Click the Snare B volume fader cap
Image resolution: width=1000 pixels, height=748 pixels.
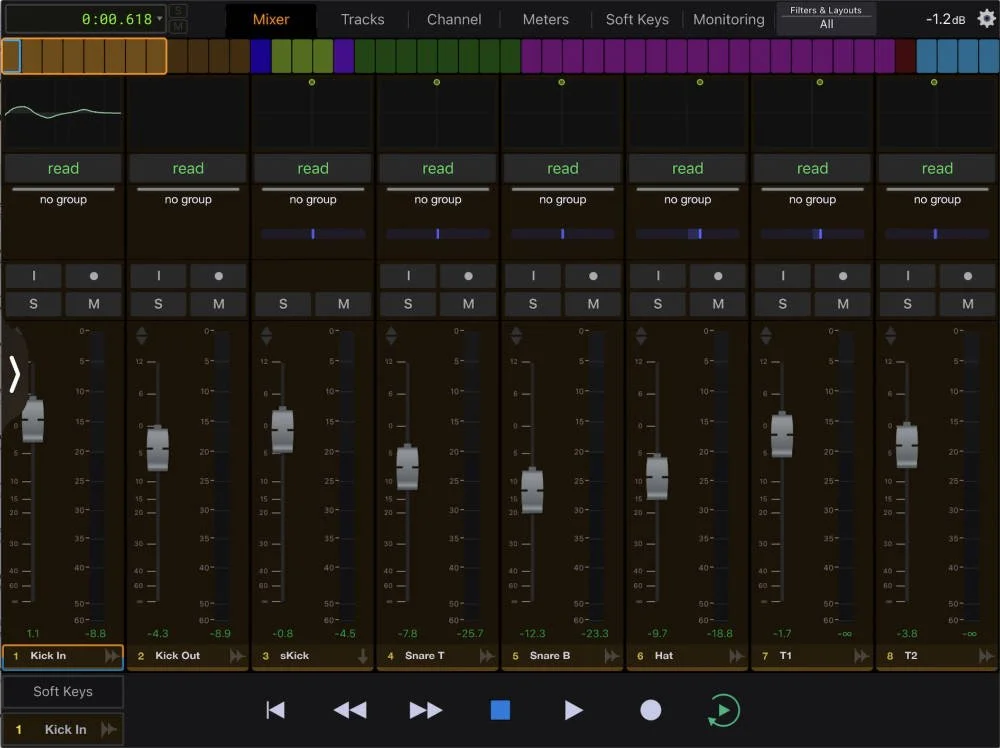(533, 490)
